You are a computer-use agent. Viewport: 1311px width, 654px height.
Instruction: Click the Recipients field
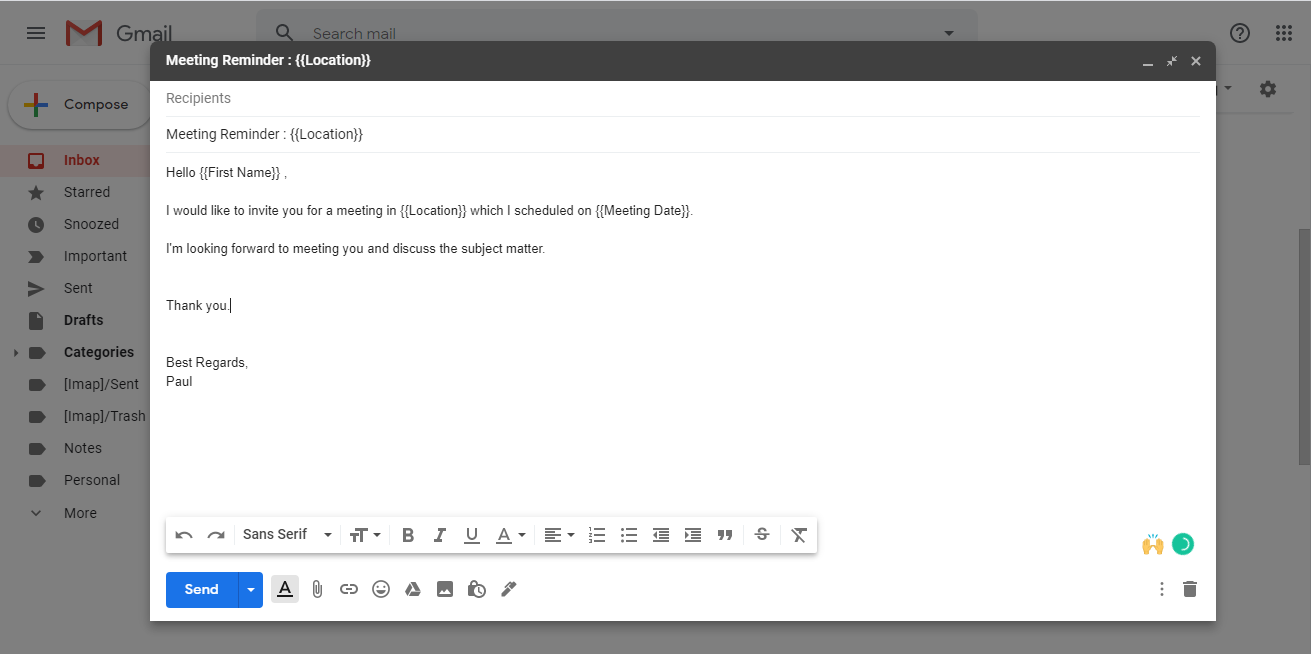point(683,98)
